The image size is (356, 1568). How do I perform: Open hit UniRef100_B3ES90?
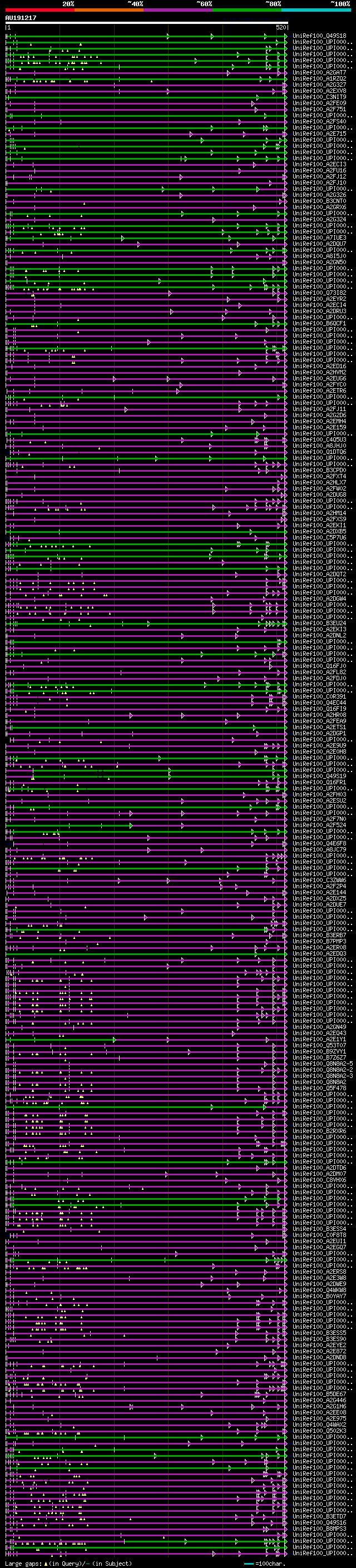coord(319,1338)
